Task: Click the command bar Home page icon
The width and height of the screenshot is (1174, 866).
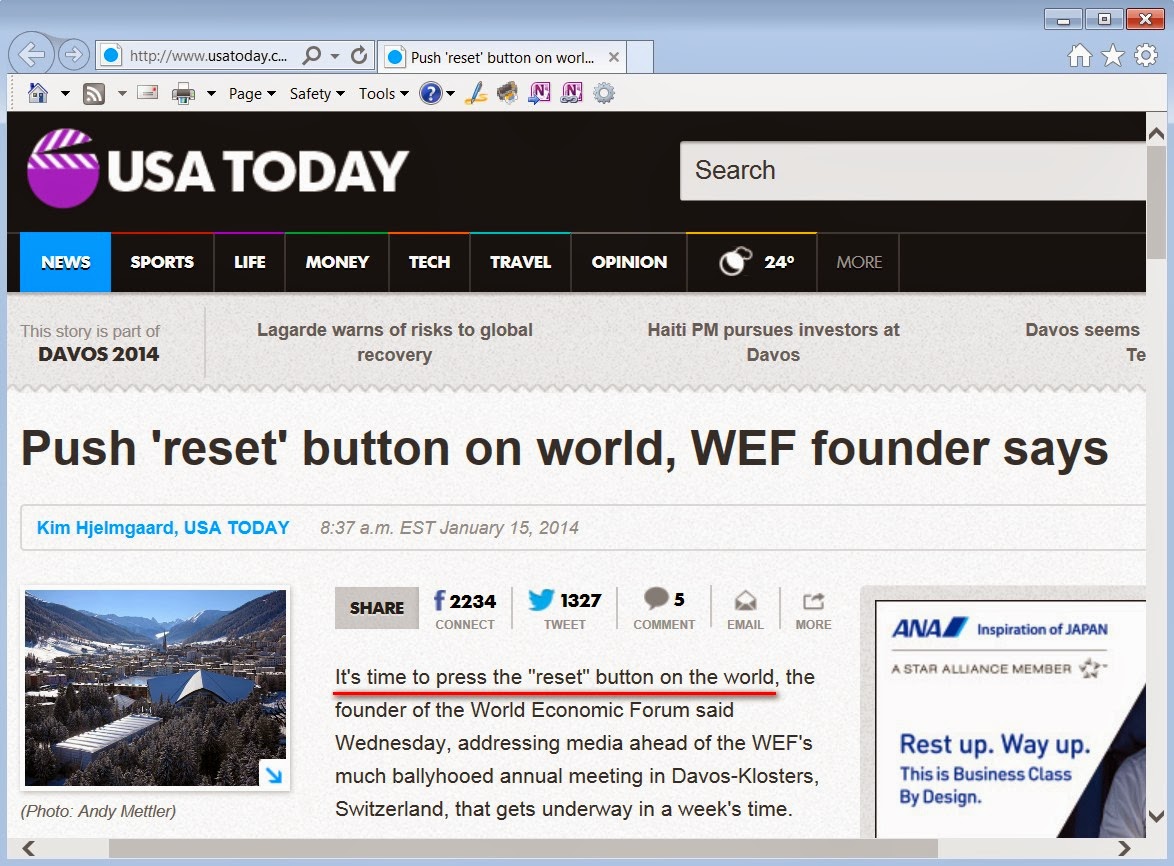Action: 37,93
